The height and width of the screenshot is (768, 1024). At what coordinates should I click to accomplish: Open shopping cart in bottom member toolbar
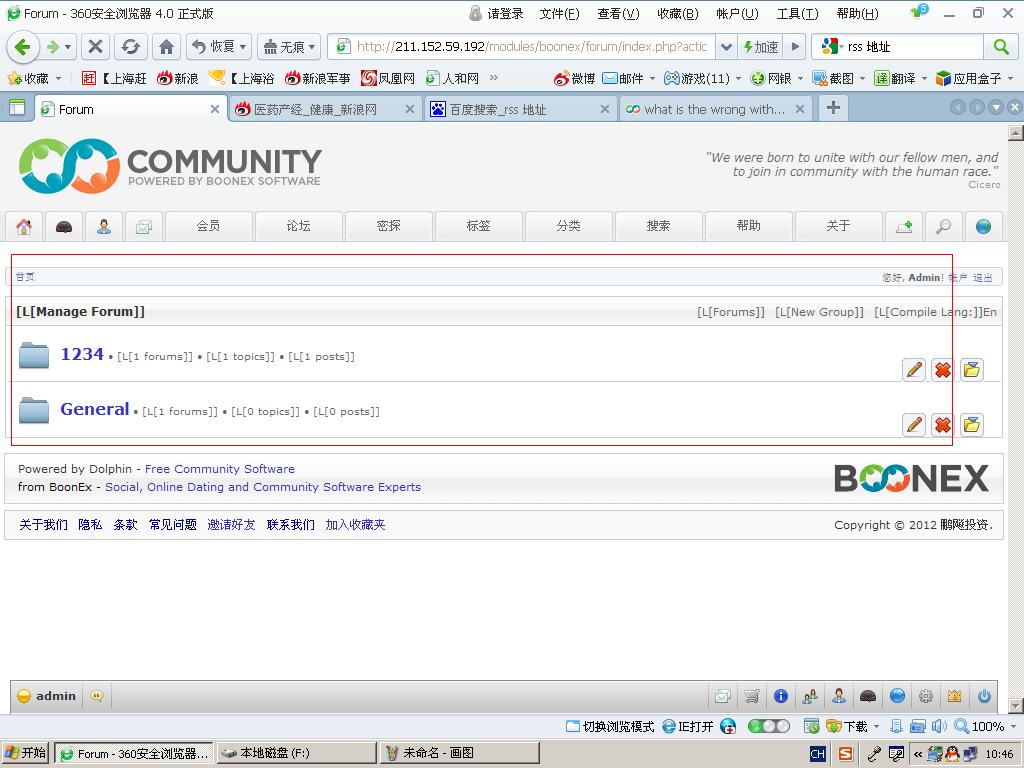point(752,696)
